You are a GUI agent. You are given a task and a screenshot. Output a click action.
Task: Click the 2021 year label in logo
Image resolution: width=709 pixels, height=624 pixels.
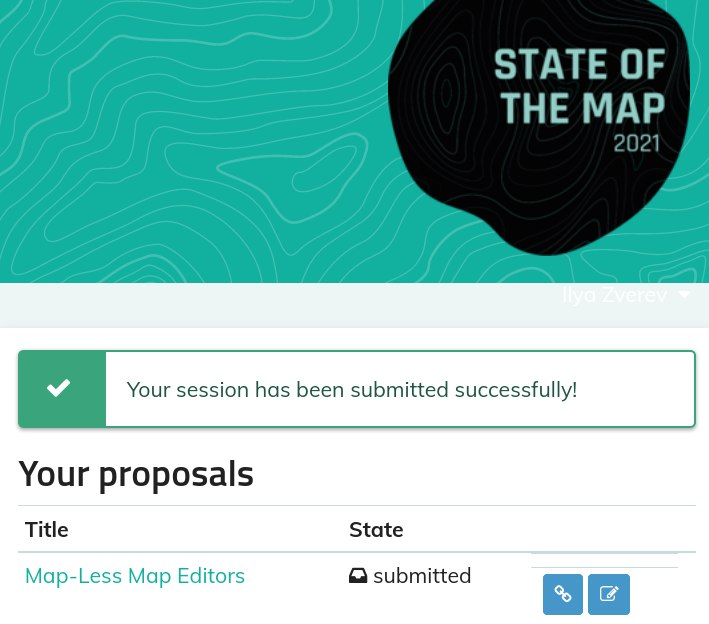[637, 144]
